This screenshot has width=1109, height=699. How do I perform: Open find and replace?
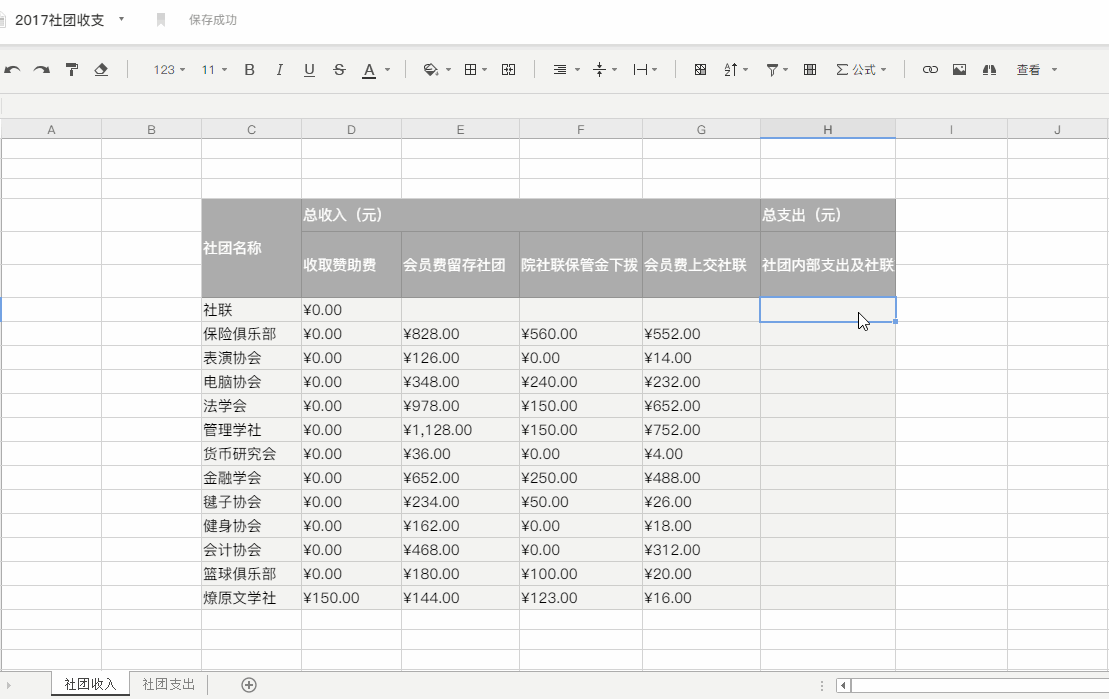(x=990, y=70)
